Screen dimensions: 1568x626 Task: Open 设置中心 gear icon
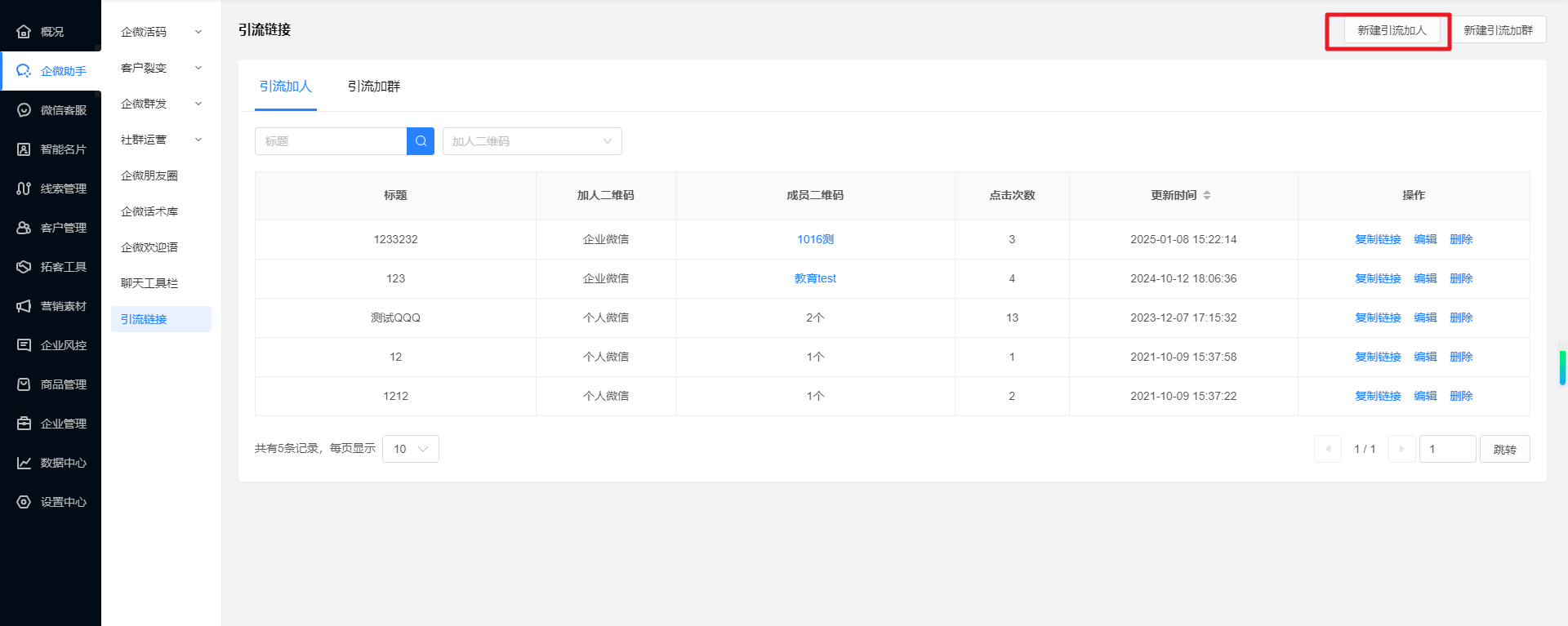pos(24,502)
